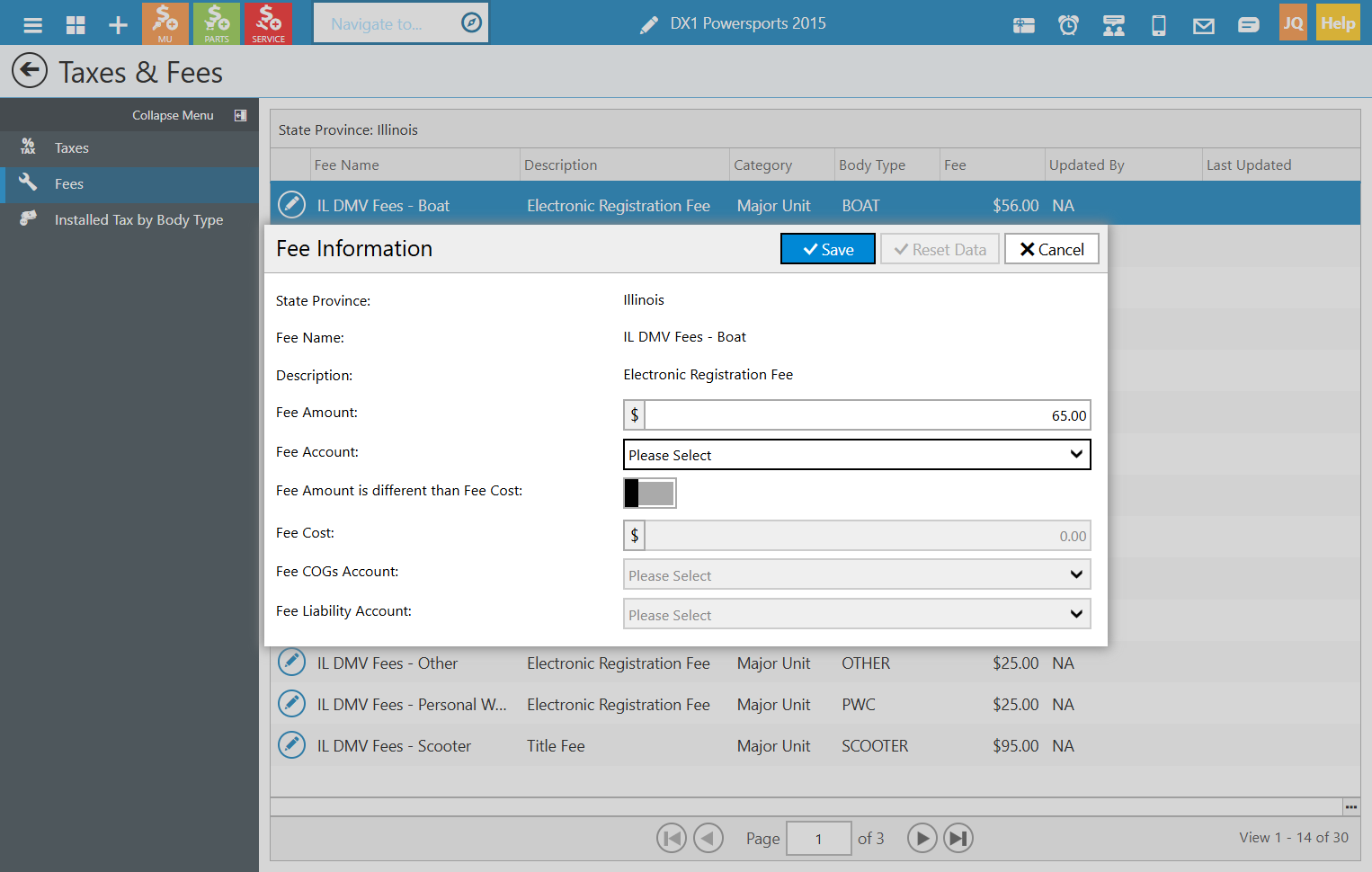This screenshot has height=872, width=1372.
Task: Click the Navigate to search field
Action: point(385,23)
